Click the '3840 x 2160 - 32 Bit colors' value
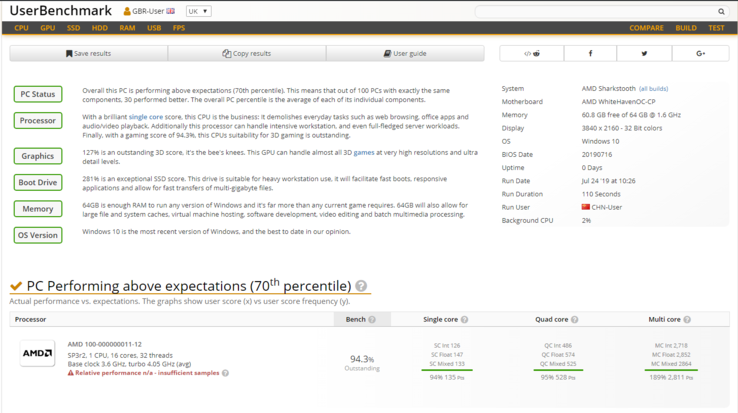 (x=622, y=128)
